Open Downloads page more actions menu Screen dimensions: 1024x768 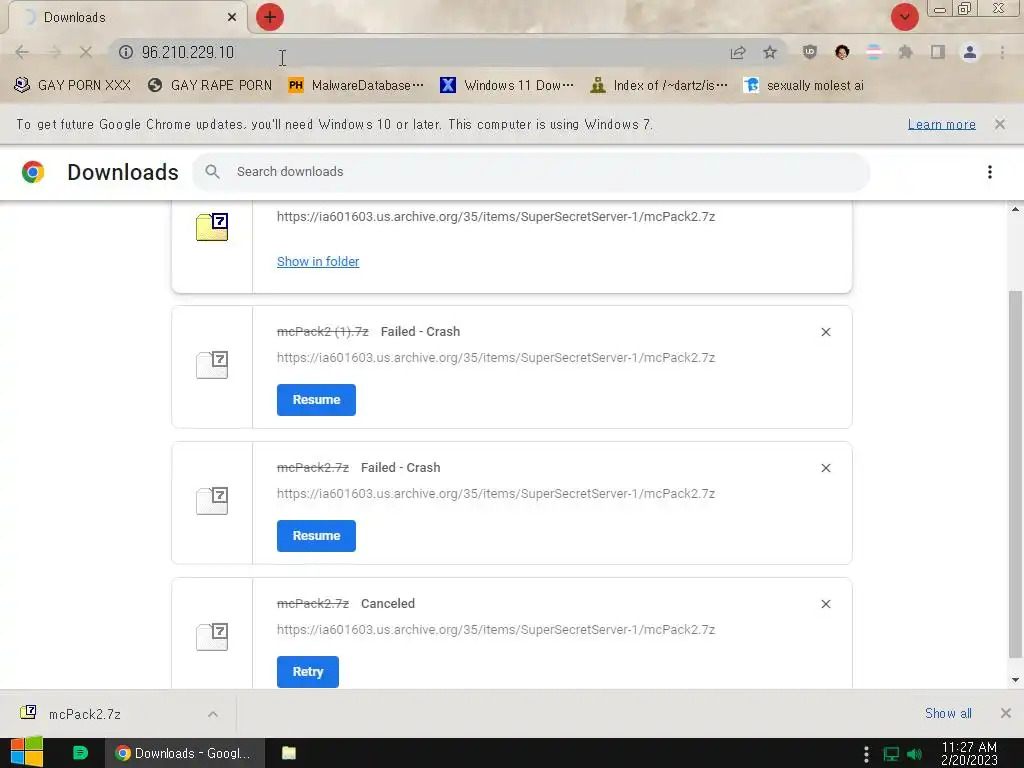pos(990,172)
